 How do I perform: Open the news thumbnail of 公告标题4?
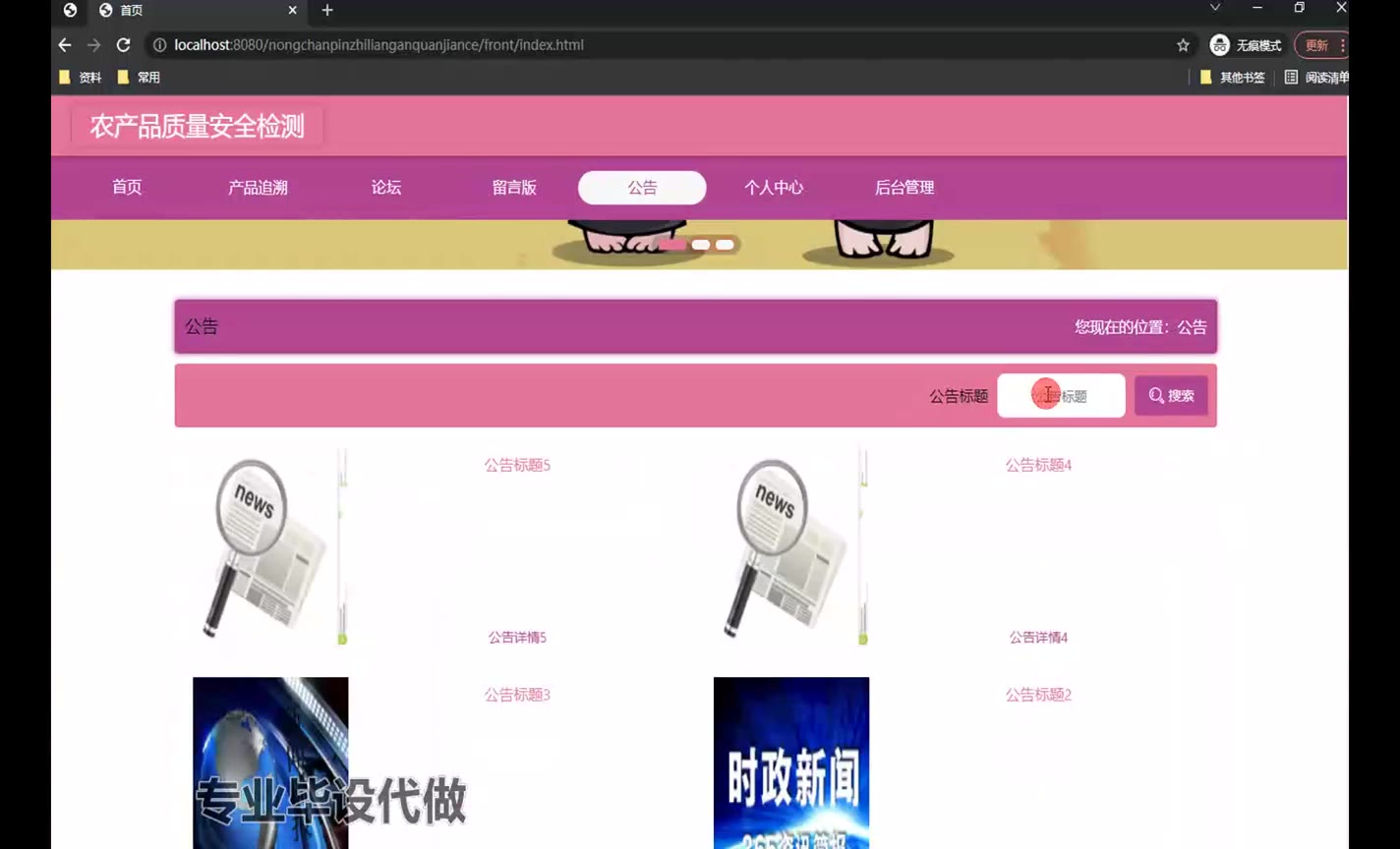coord(791,546)
